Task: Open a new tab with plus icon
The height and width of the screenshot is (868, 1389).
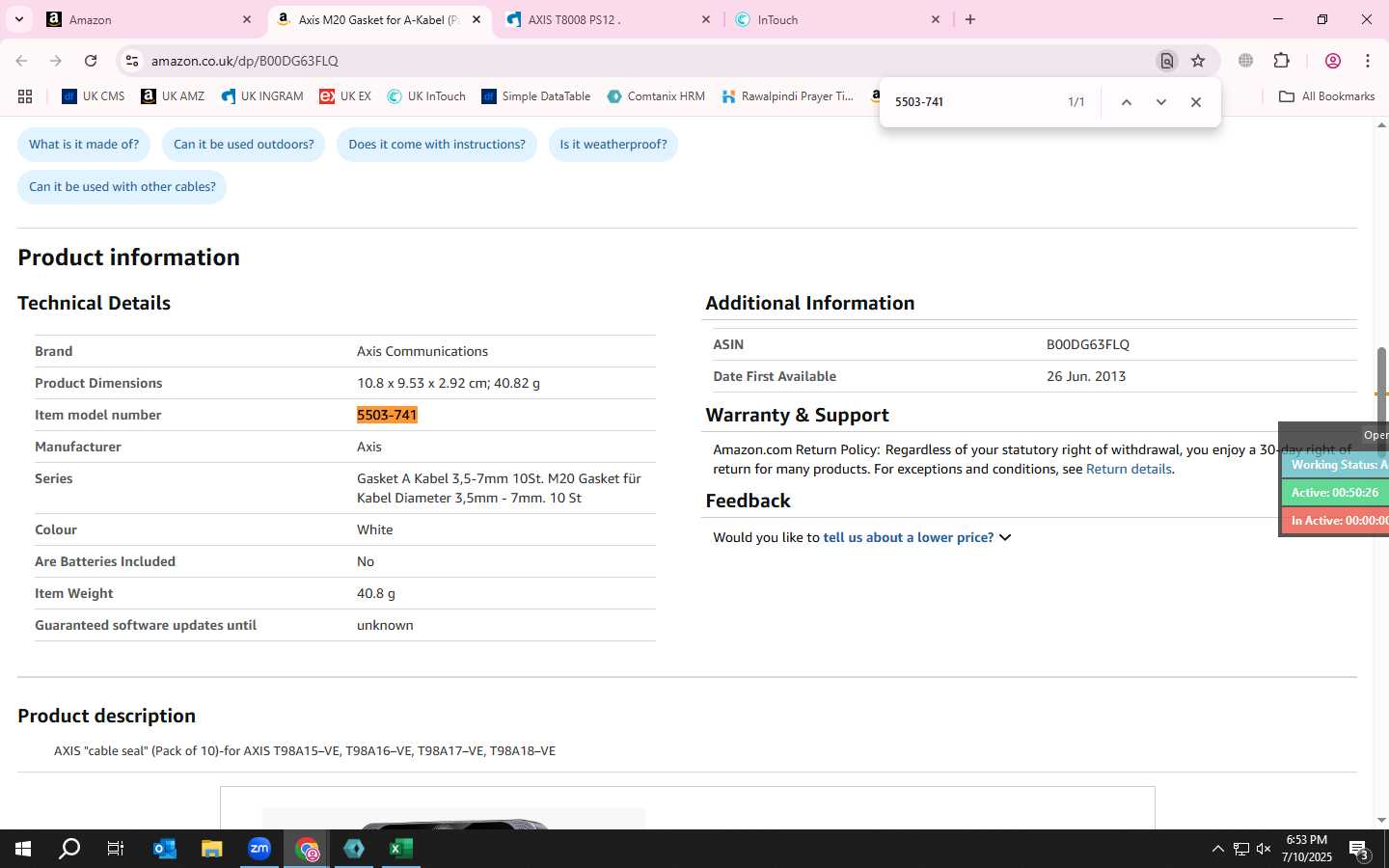Action: coord(970,19)
